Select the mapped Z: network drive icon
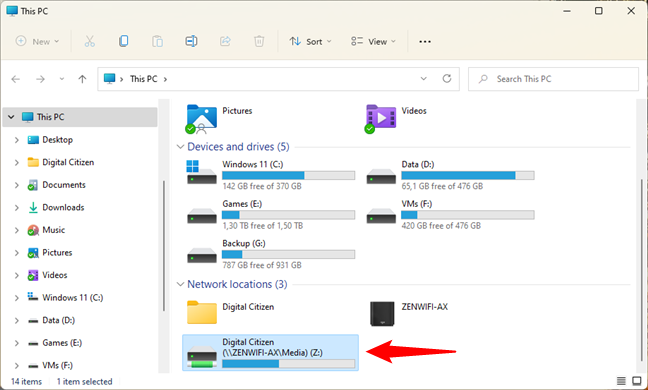Image resolution: width=648 pixels, height=390 pixels. pos(202,357)
